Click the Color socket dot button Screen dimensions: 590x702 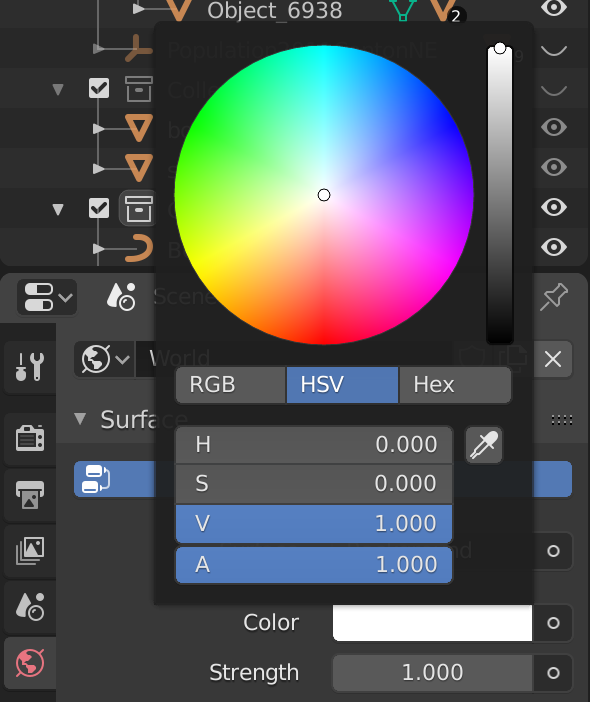tap(553, 623)
